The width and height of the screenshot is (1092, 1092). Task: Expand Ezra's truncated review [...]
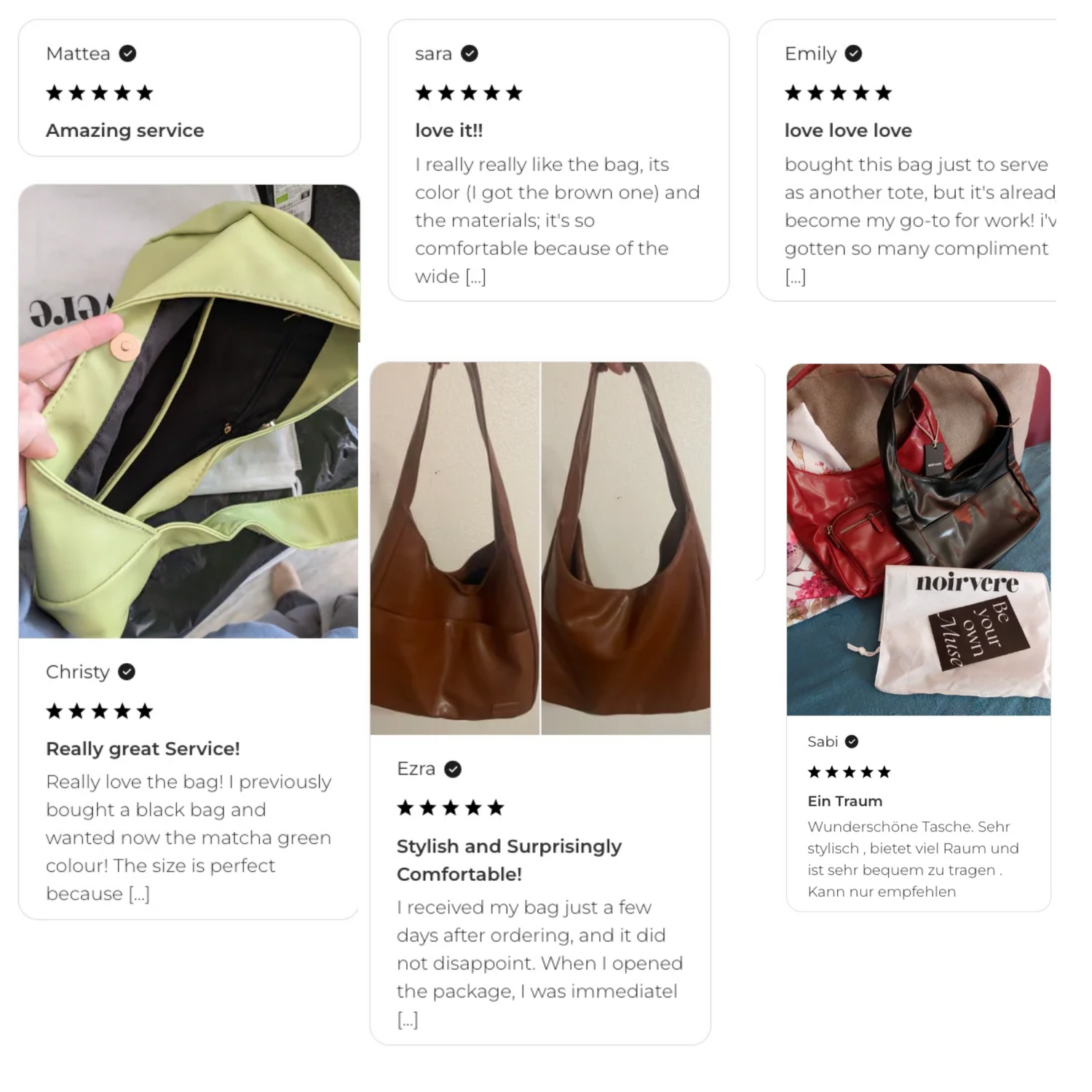tap(408, 1020)
